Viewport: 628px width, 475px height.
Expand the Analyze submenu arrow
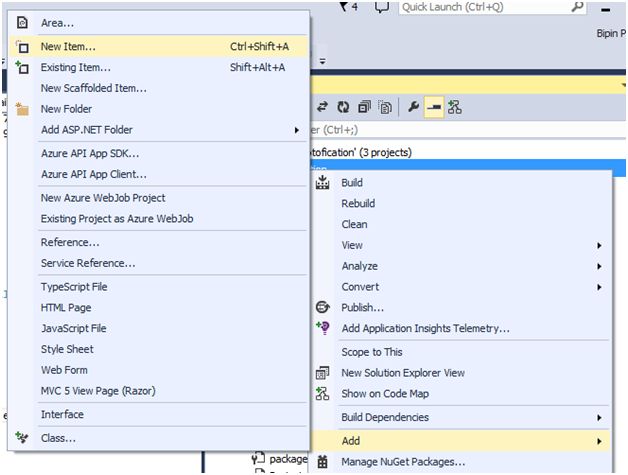pyautogui.click(x=599, y=266)
